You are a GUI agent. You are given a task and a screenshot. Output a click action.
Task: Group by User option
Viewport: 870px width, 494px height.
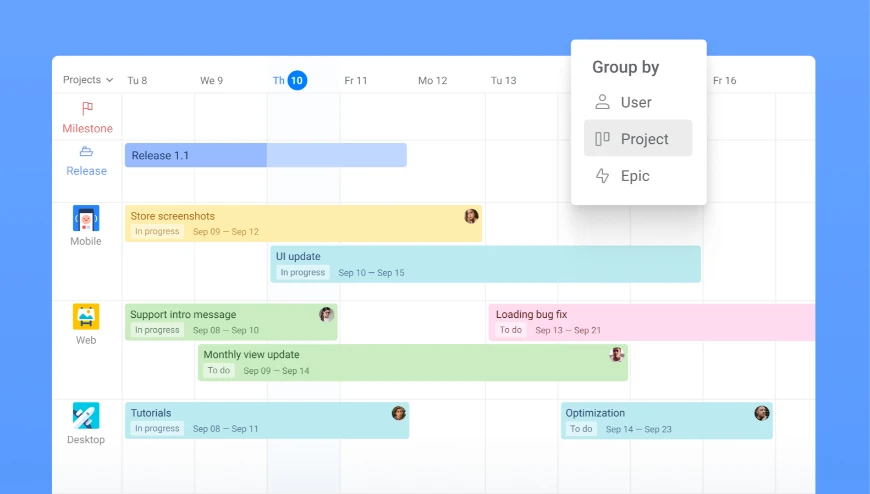638,102
